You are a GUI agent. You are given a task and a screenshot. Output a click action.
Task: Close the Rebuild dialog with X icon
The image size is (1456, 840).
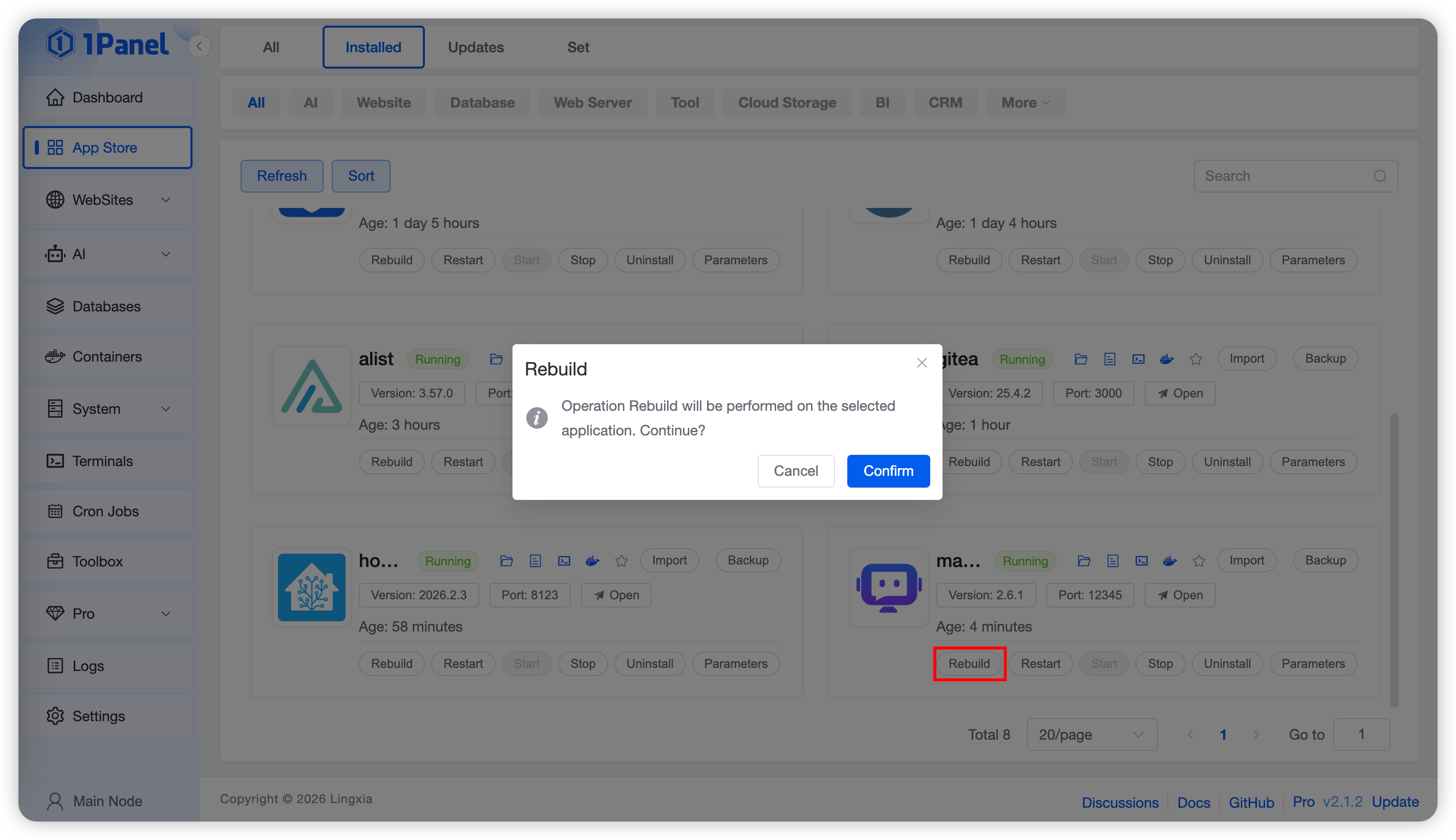tap(922, 362)
